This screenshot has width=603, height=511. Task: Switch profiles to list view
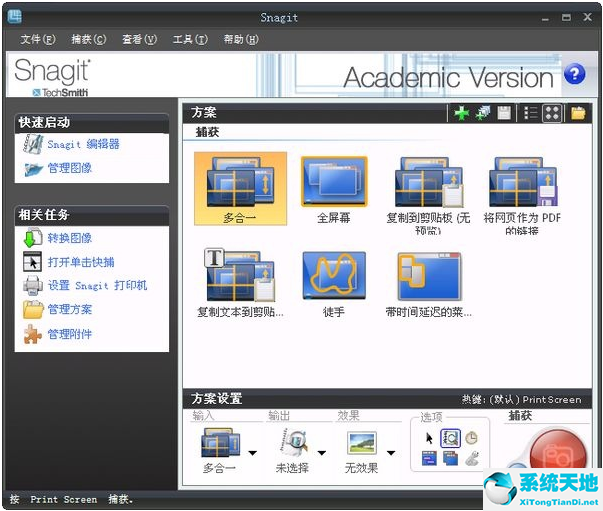coord(531,113)
